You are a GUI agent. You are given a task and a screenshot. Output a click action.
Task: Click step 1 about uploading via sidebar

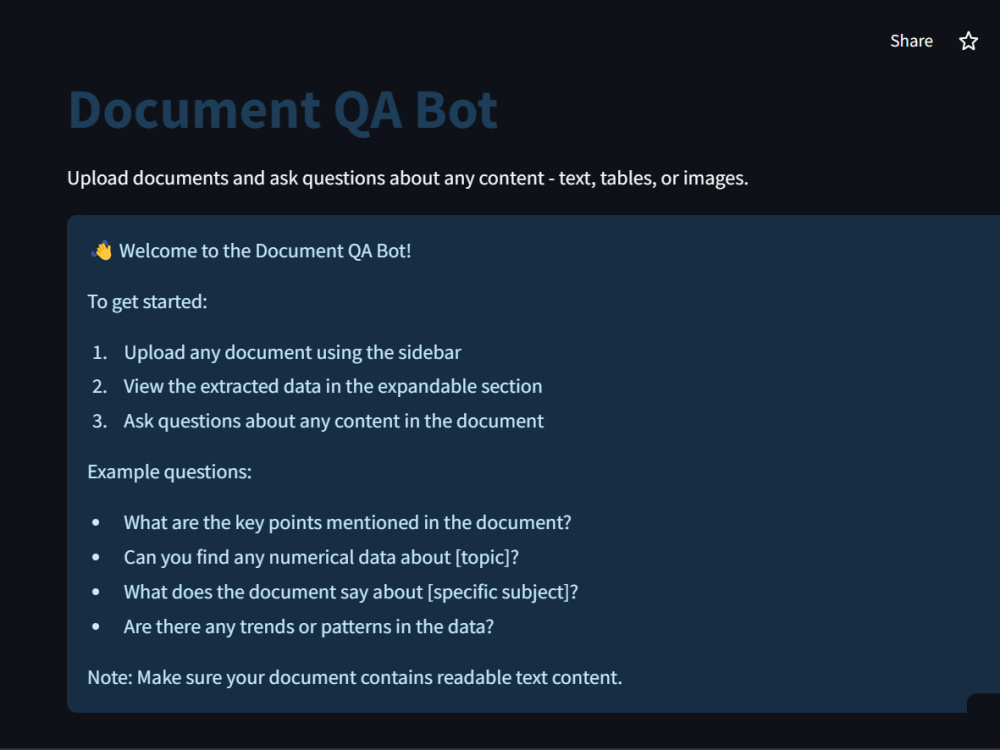point(292,352)
